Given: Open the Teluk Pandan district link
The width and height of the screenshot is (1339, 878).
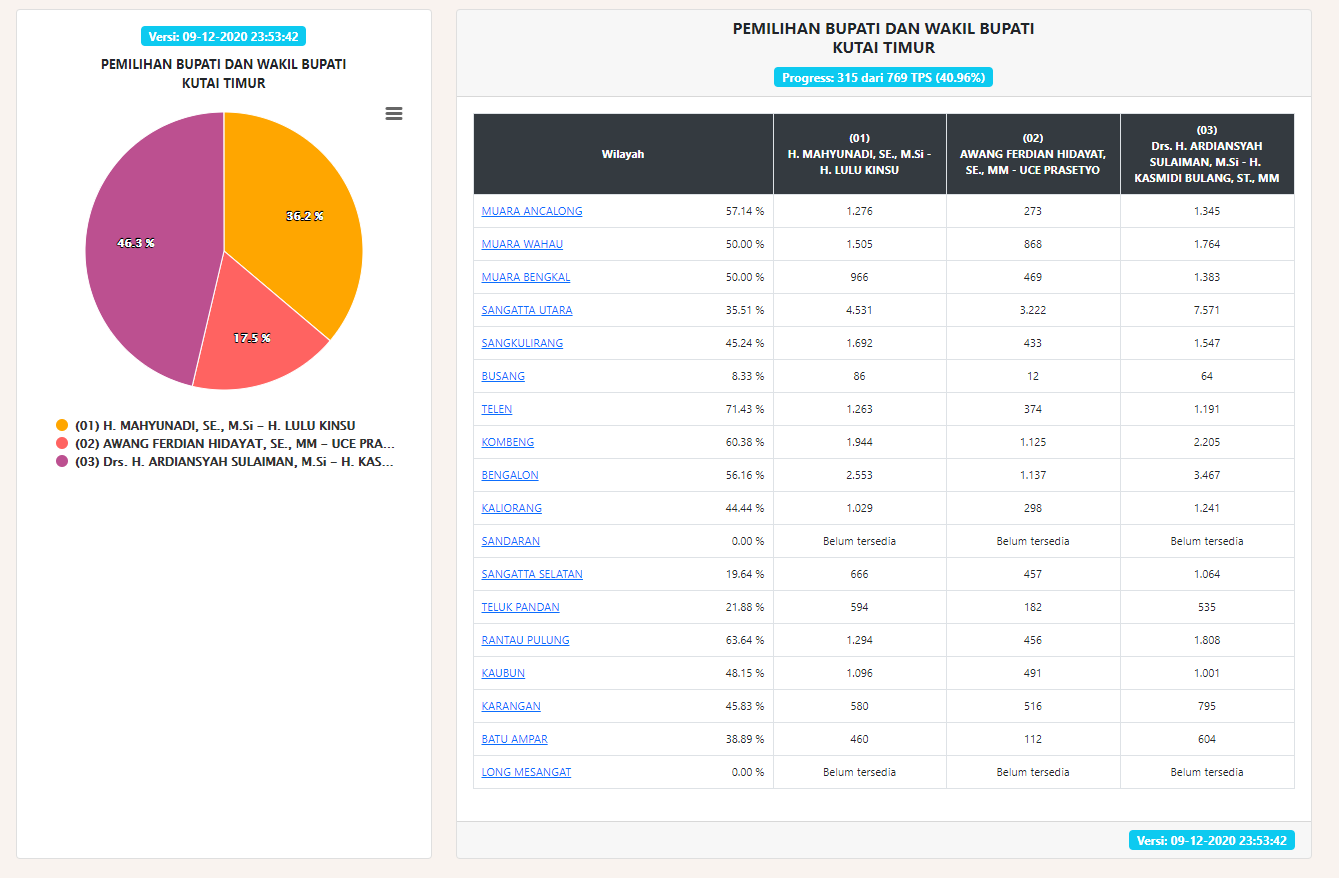Looking at the screenshot, I should click(x=521, y=607).
